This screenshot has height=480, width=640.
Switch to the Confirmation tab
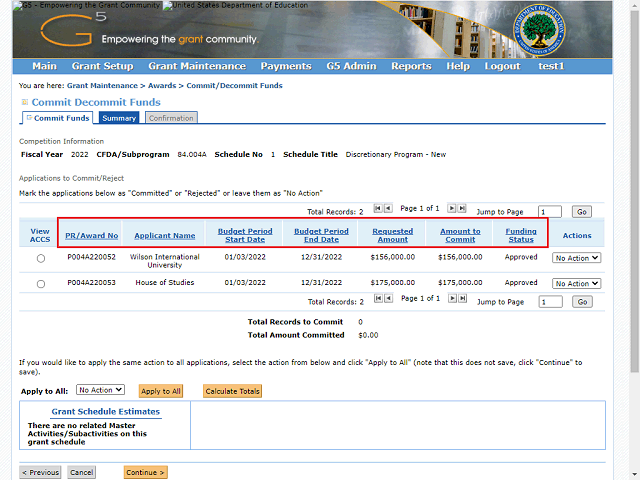171,118
